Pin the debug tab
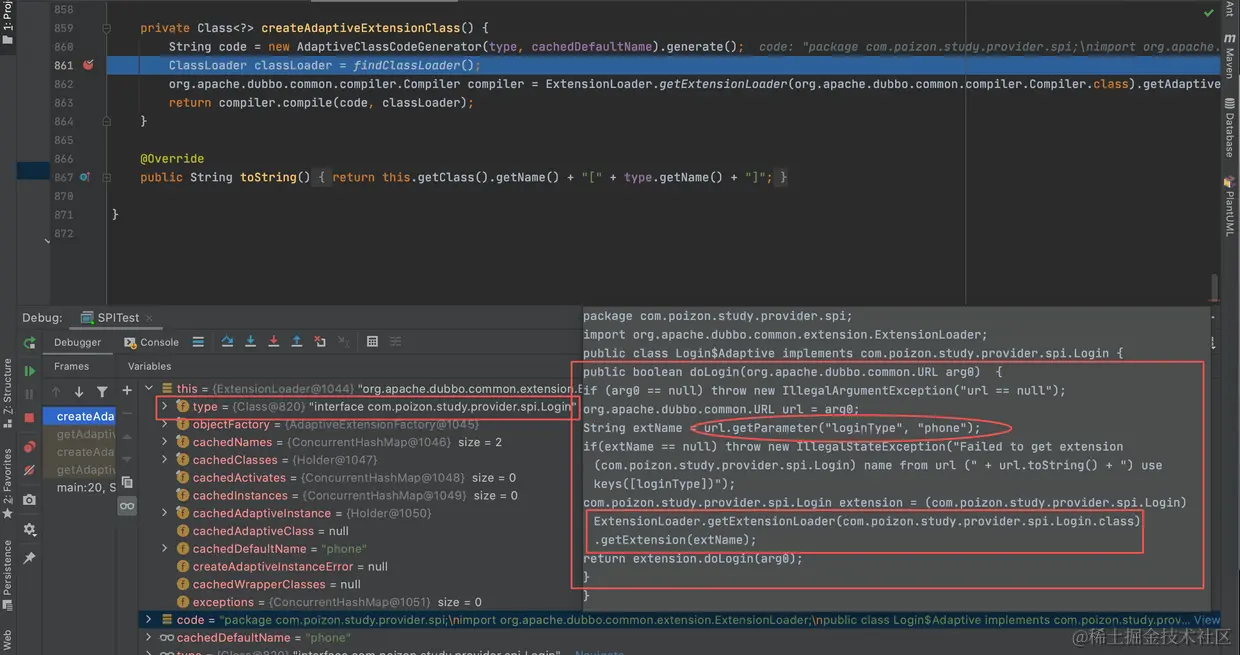 tap(30, 558)
